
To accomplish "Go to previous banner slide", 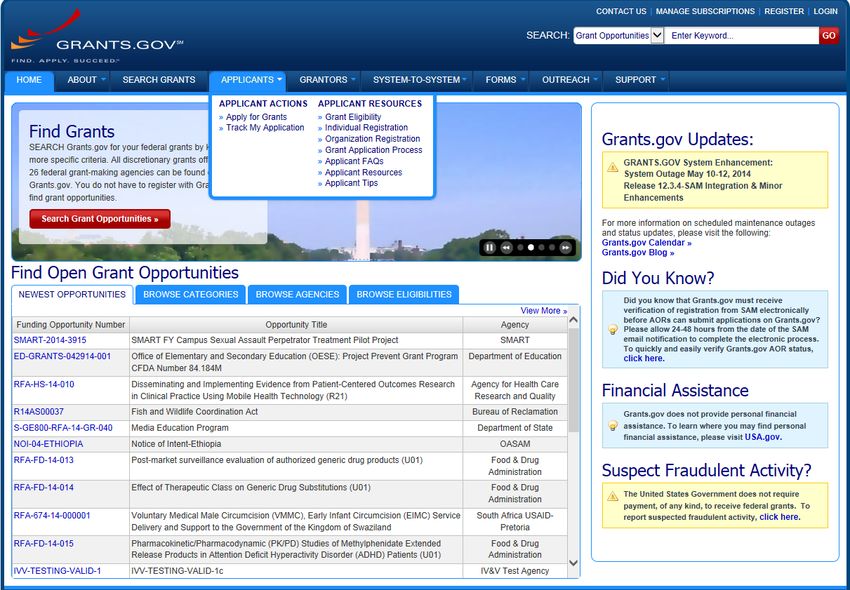I will click(x=506, y=248).
